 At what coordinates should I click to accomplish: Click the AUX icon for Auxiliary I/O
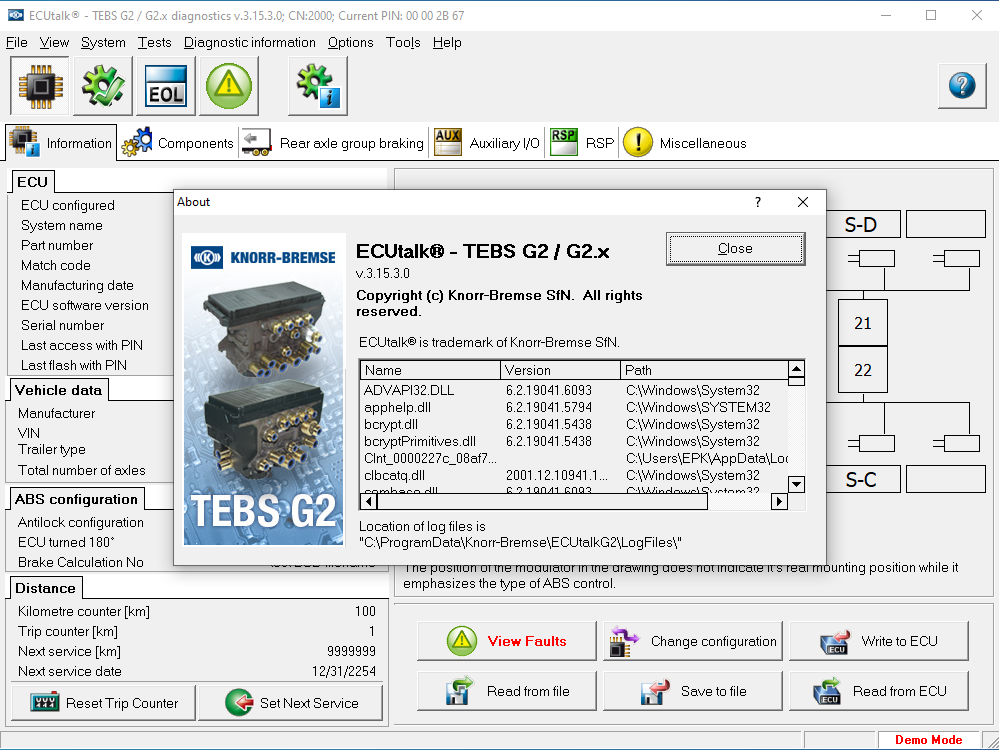pyautogui.click(x=446, y=142)
